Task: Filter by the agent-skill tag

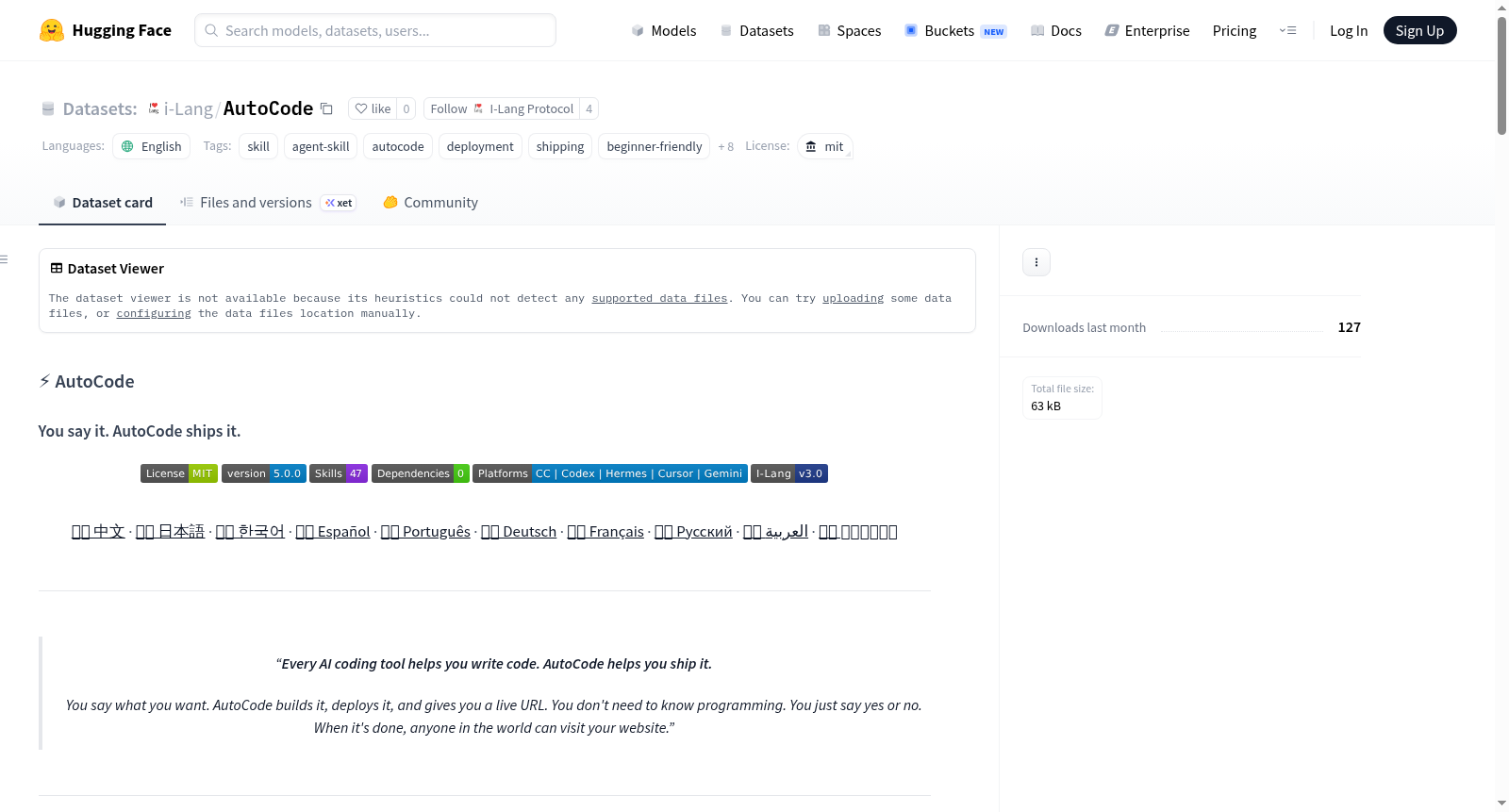Action: point(321,146)
